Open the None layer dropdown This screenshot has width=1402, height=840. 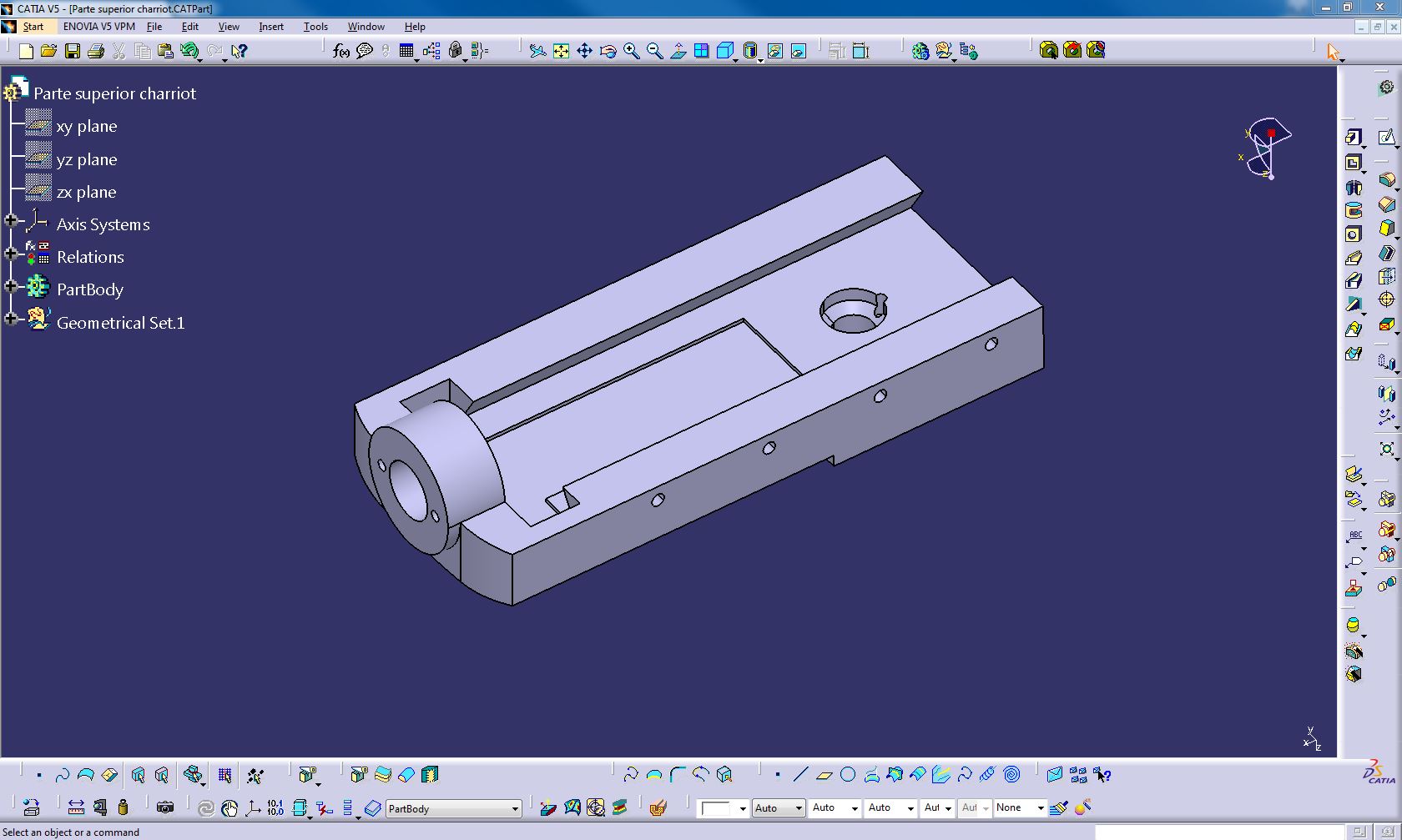1041,808
